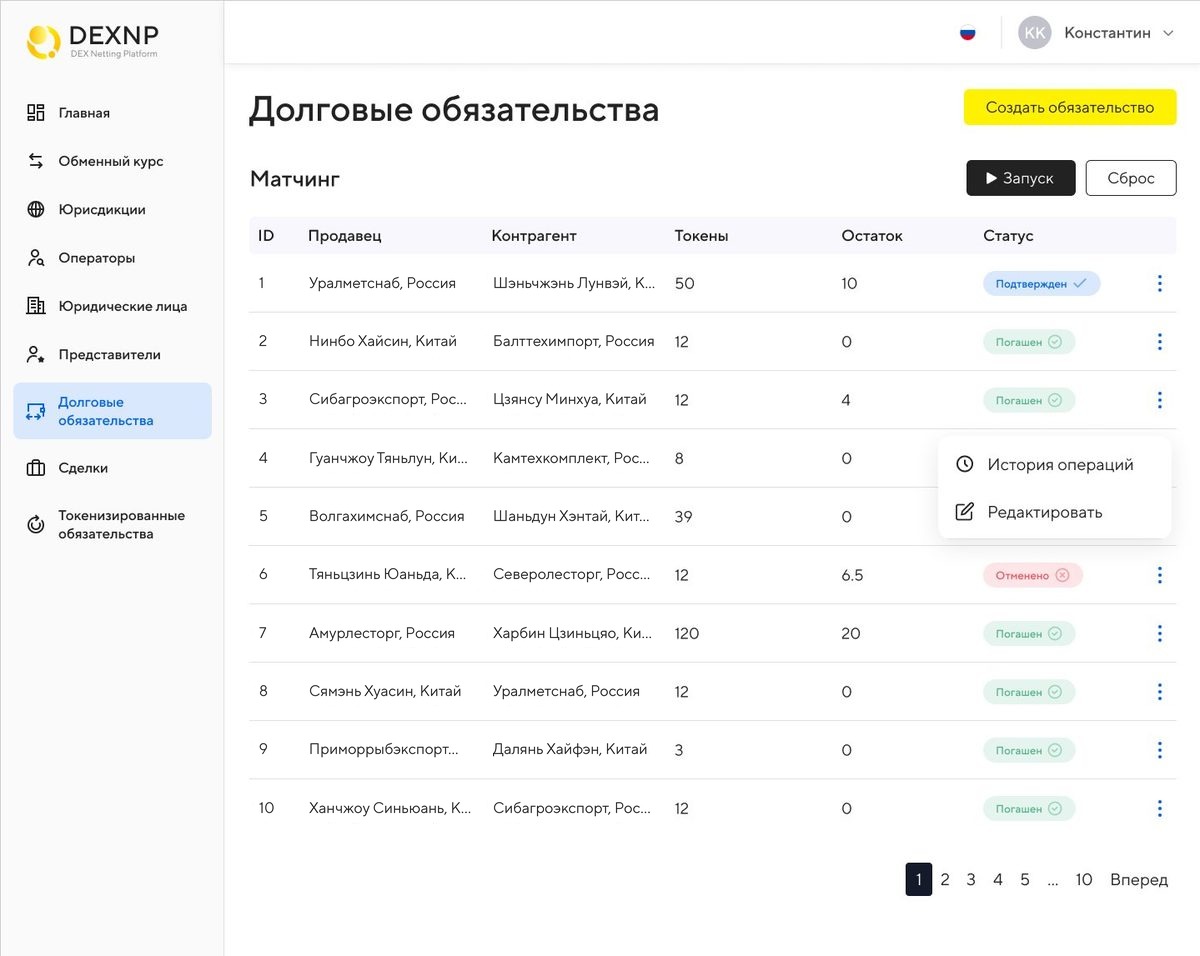This screenshot has width=1200, height=956.
Task: Click the remainder value 6.5
Action: click(852, 575)
